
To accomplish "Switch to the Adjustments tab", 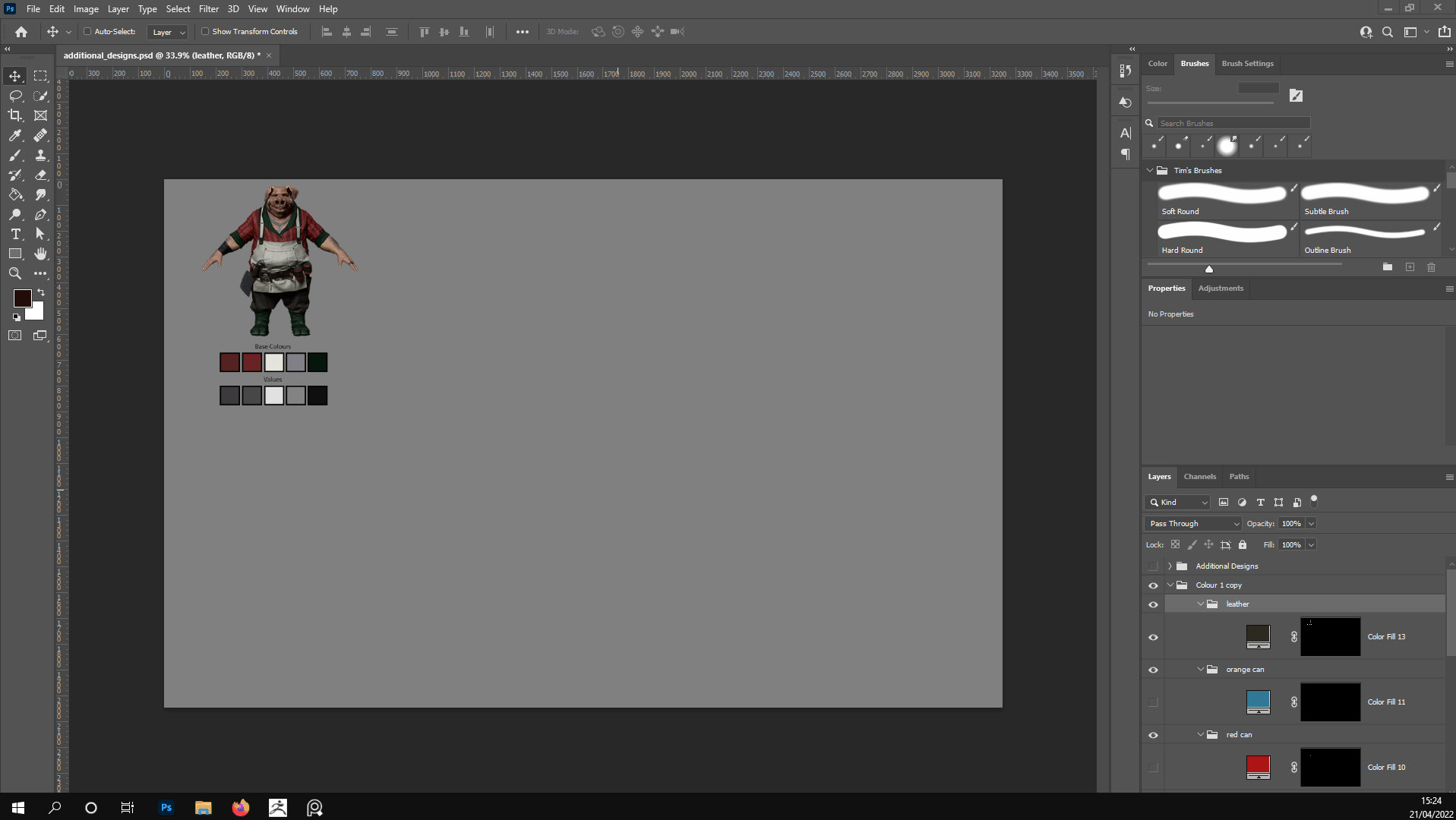I will [1221, 289].
